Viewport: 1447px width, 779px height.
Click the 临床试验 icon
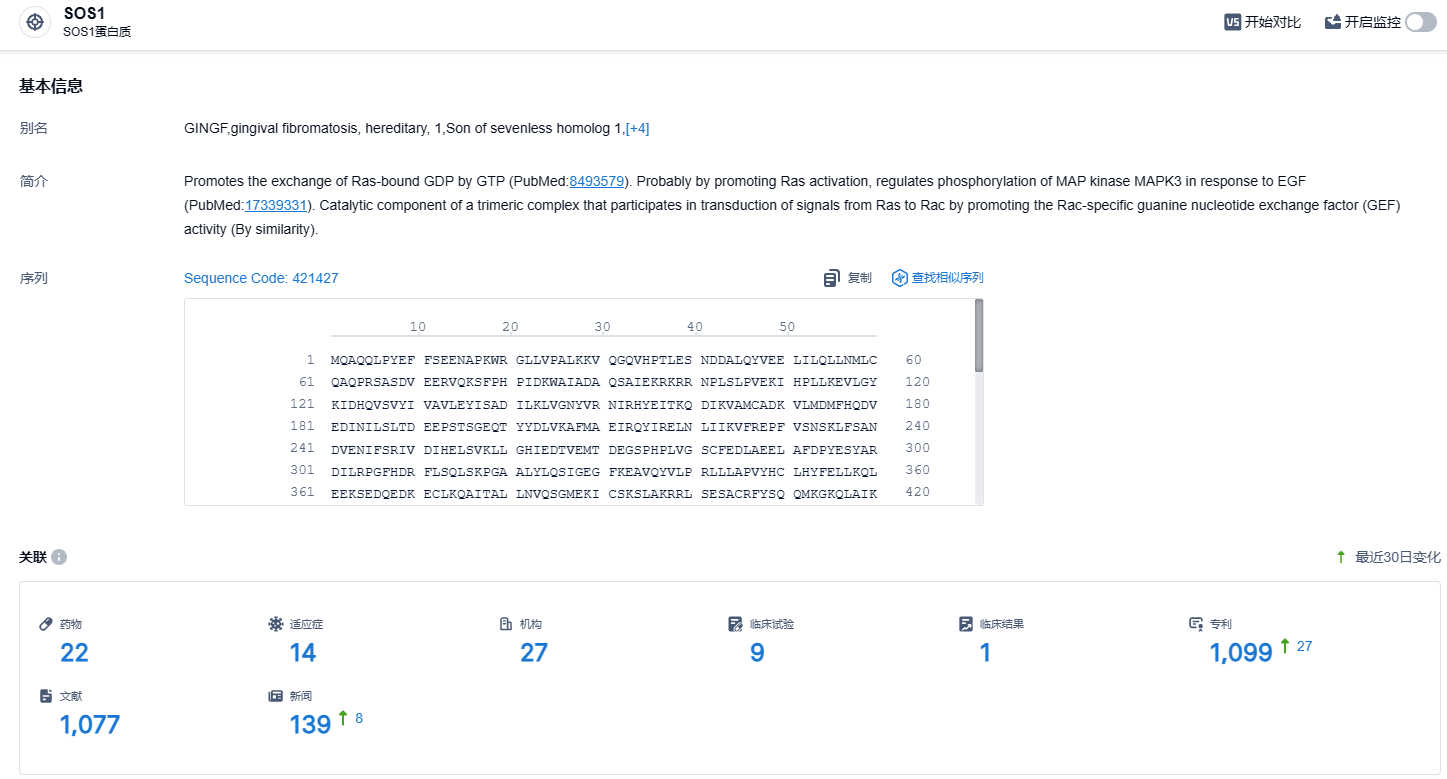pos(736,624)
